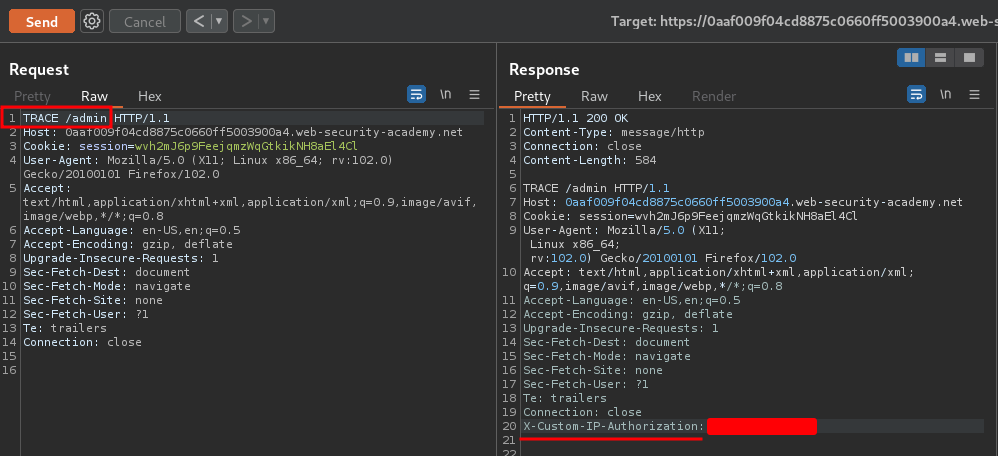Switch Response panel to Pretty tab

click(x=532, y=96)
